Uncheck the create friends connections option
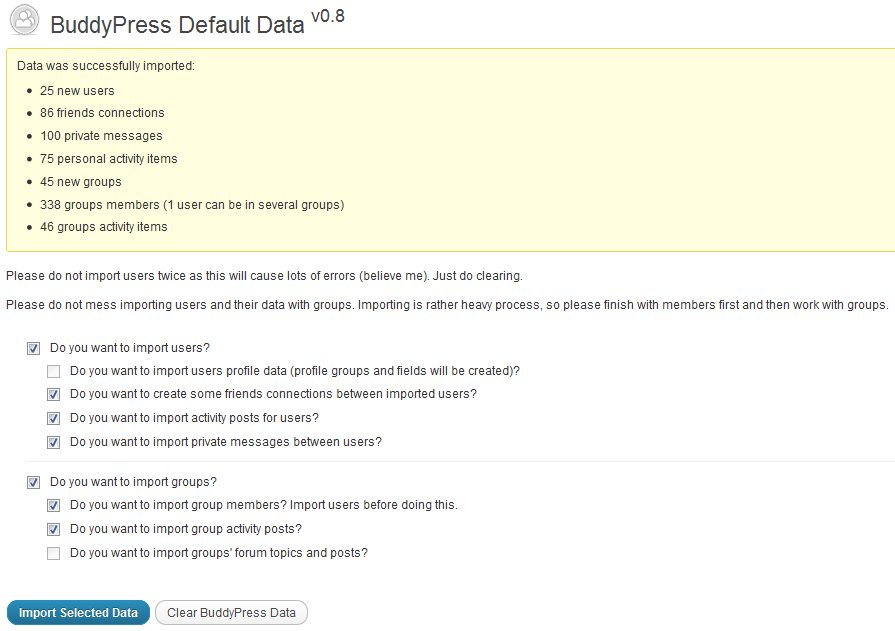Image resolution: width=895 pixels, height=631 pixels. coord(53,394)
